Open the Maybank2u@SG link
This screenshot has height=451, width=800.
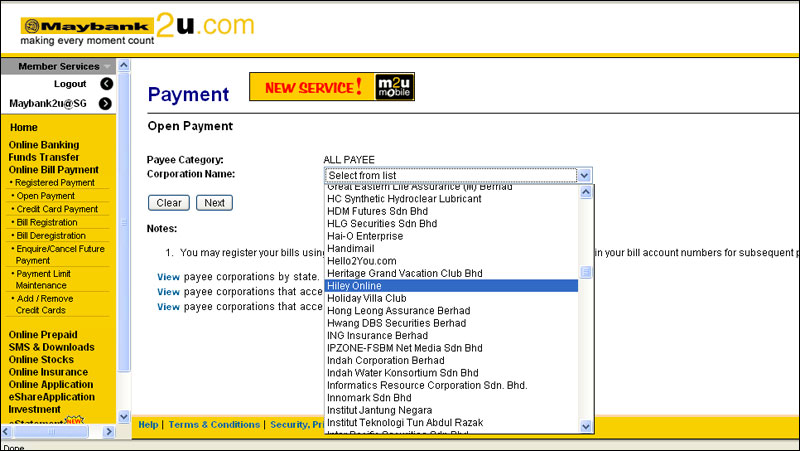point(48,104)
